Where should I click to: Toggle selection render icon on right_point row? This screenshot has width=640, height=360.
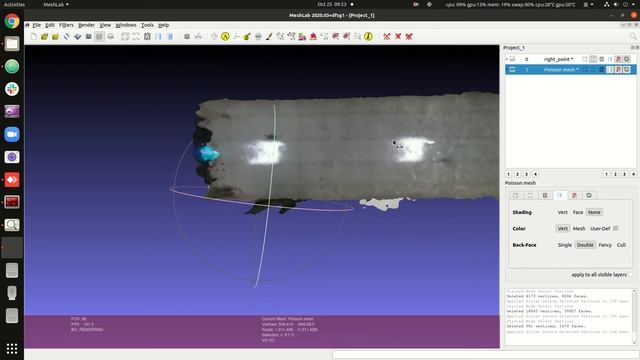(x=618, y=59)
